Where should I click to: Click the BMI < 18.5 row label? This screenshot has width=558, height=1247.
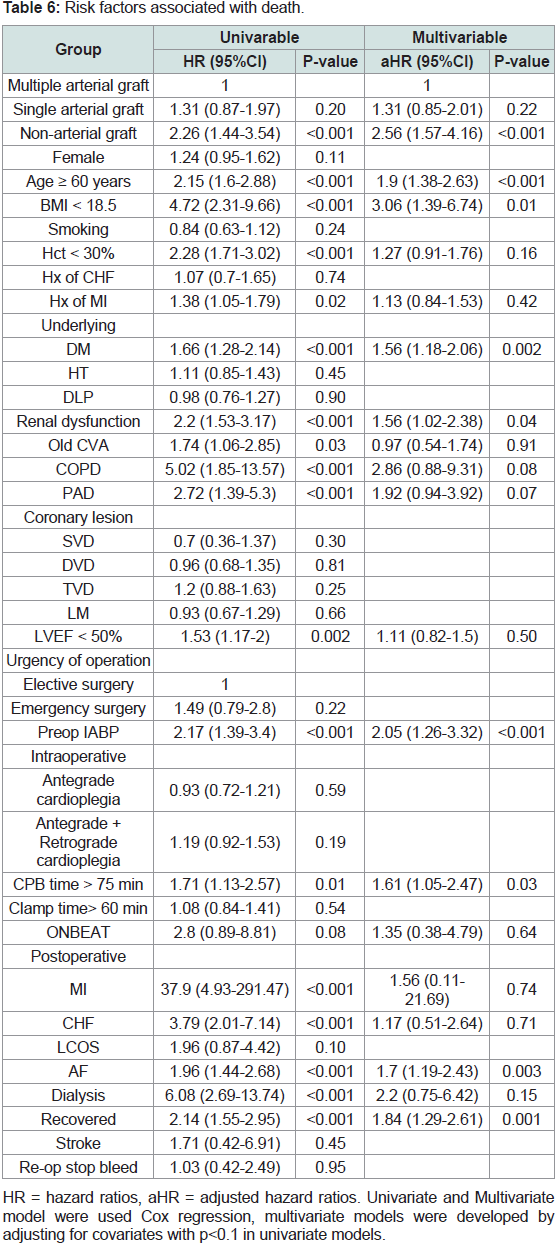(78, 205)
